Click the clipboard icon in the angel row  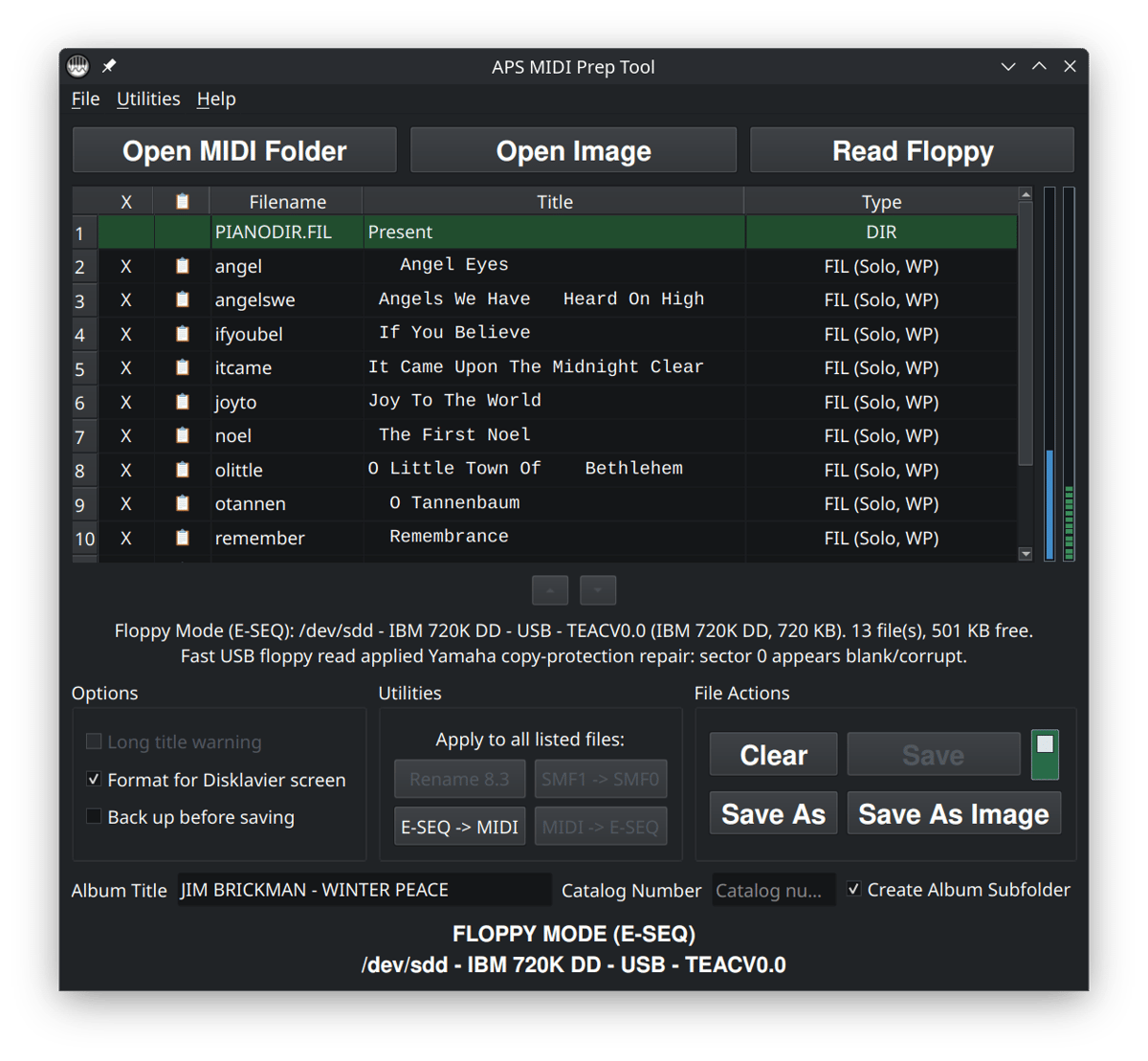(182, 266)
